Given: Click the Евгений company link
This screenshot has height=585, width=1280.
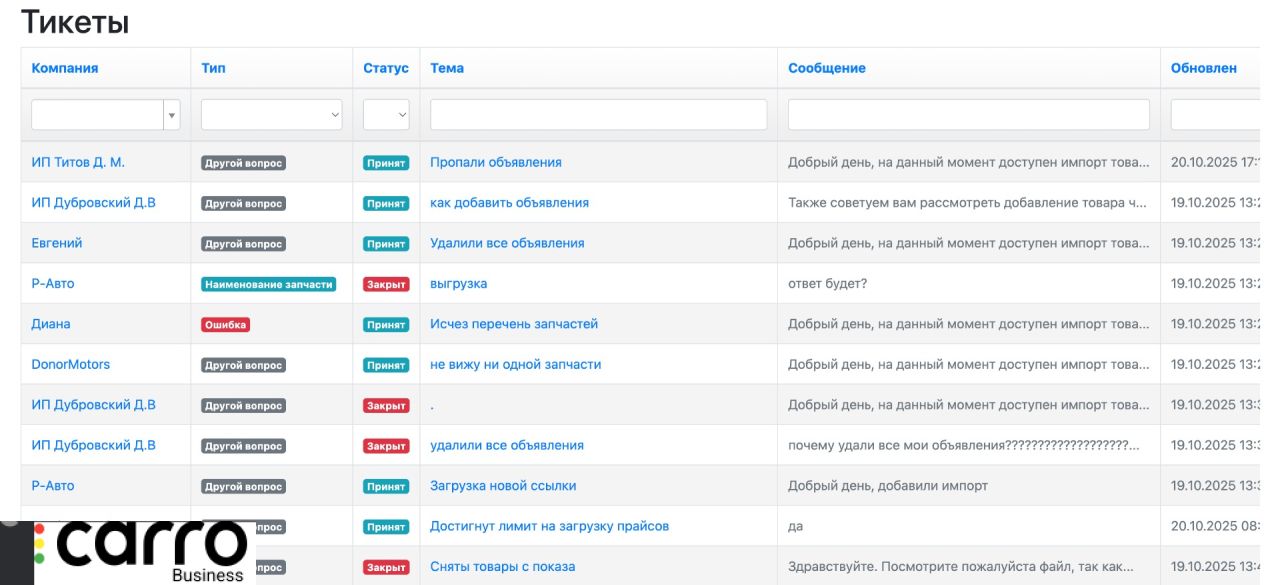Looking at the screenshot, I should click(x=57, y=243).
